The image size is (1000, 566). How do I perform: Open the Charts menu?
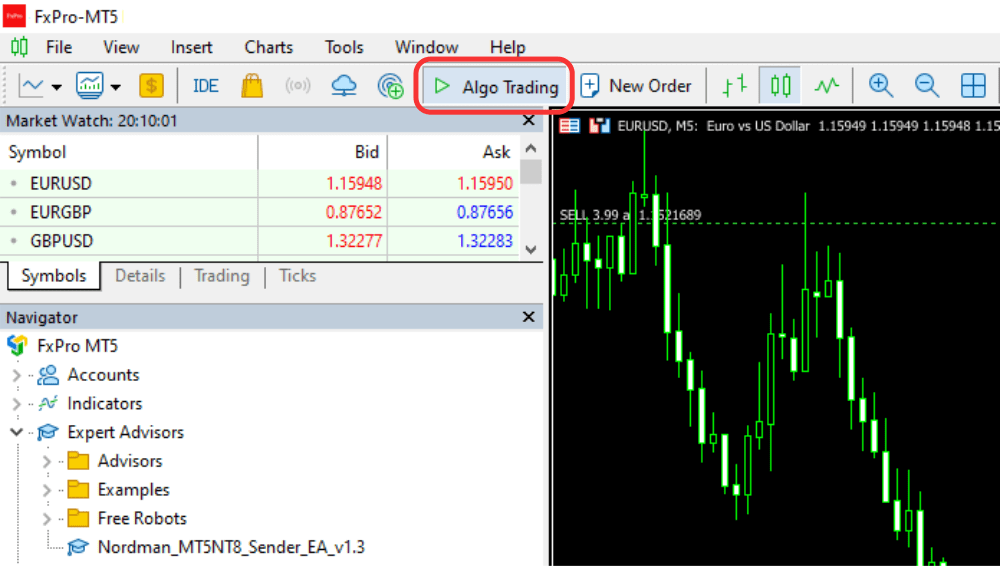pos(268,47)
